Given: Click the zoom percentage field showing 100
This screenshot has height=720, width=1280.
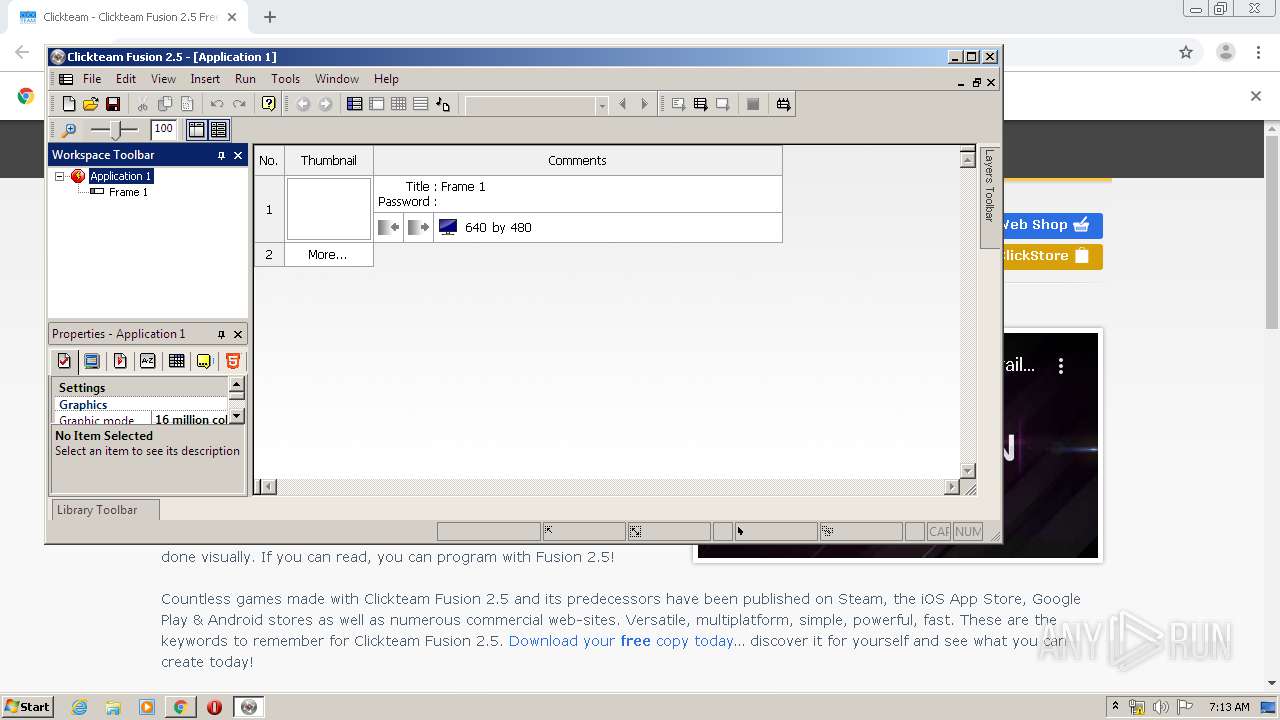Looking at the screenshot, I should tap(164, 129).
